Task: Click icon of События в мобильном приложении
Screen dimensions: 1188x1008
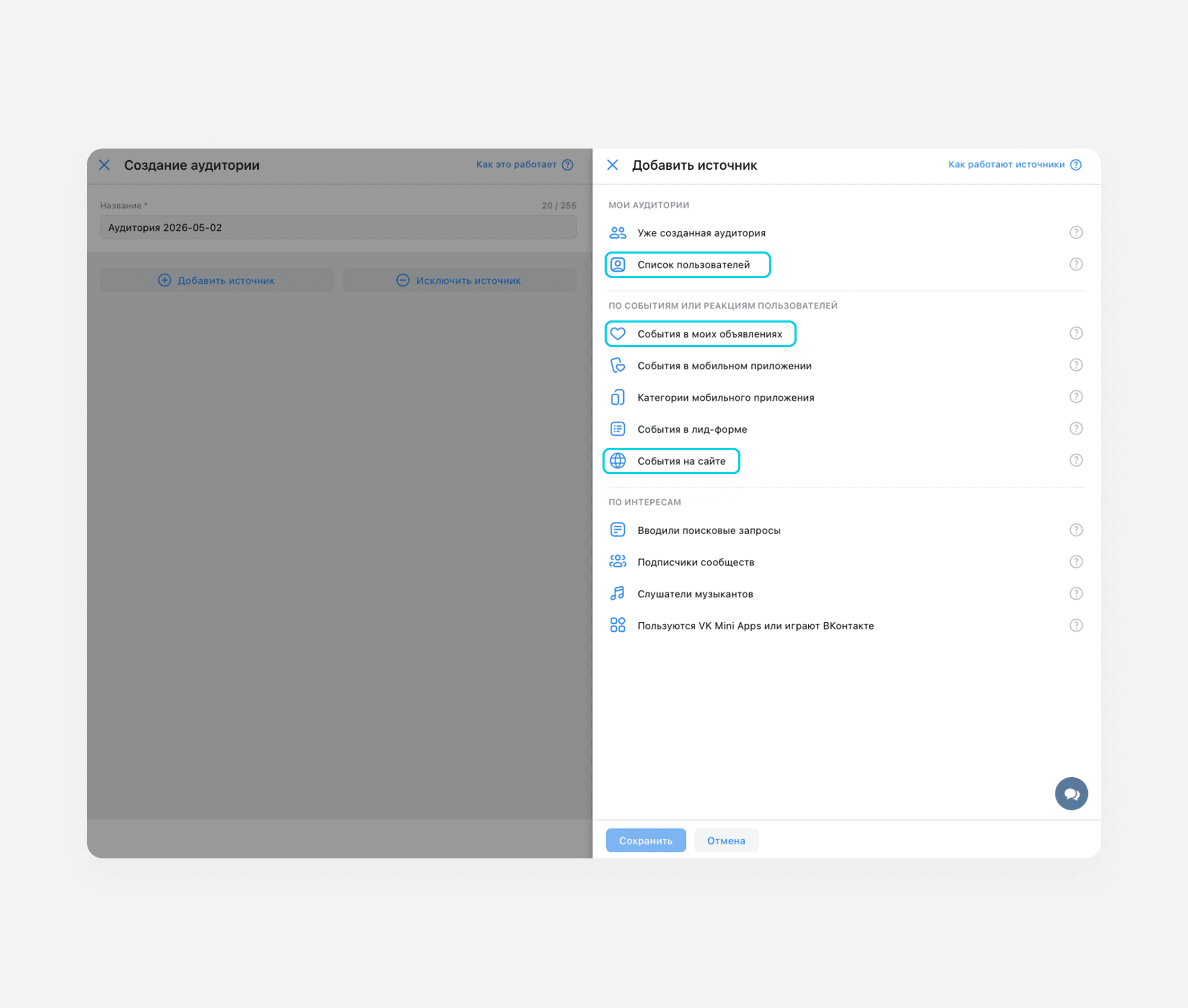Action: point(617,365)
